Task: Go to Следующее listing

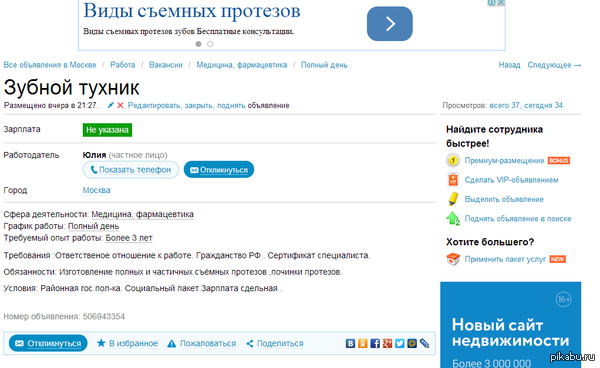Action: tap(554, 65)
